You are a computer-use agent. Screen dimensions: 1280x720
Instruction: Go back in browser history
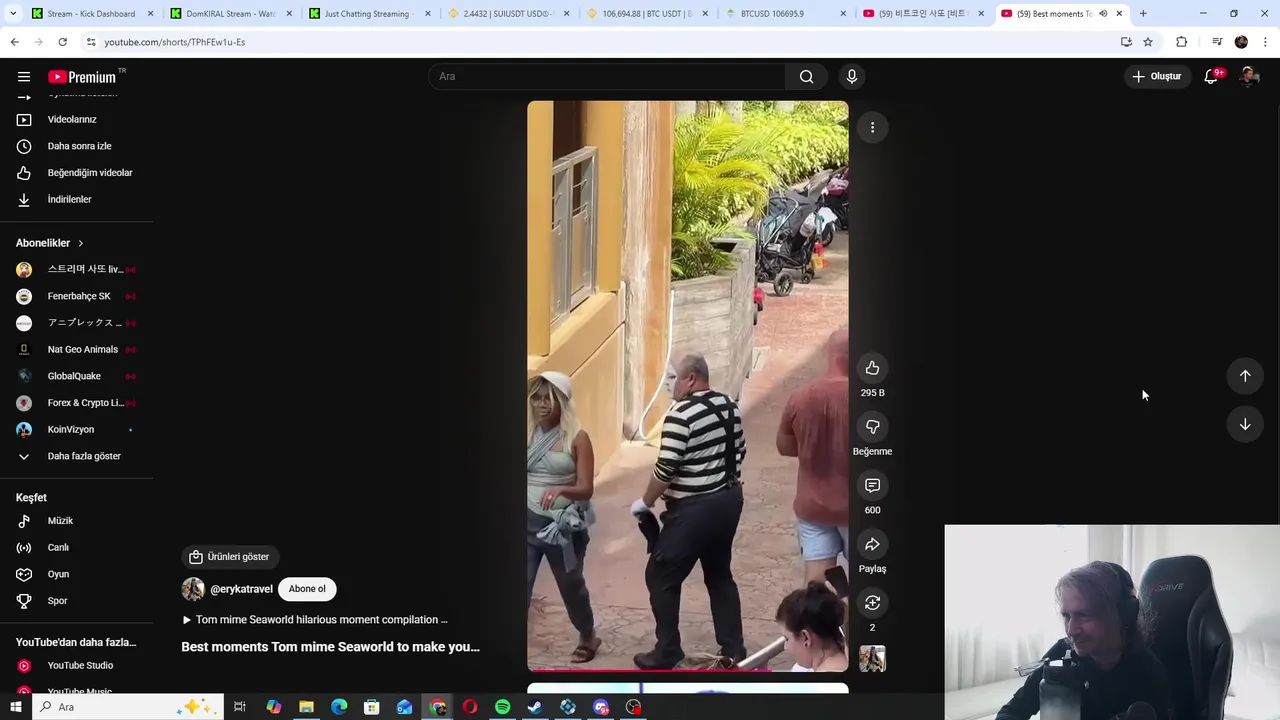coord(14,42)
